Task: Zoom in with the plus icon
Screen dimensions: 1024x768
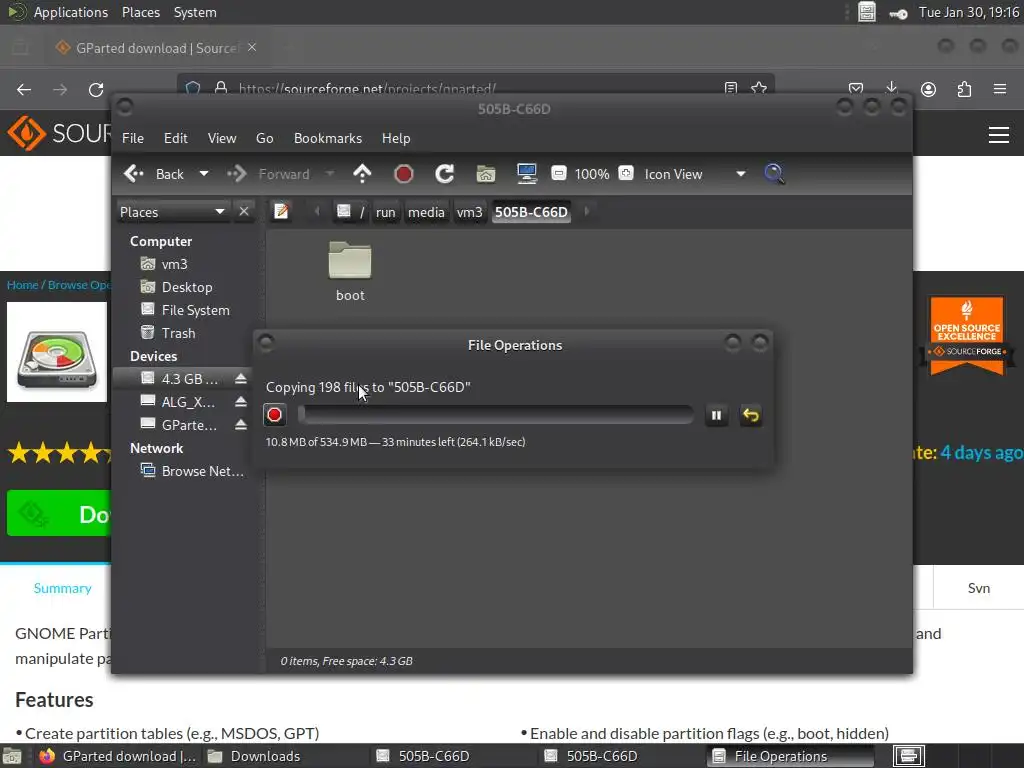Action: 626,174
